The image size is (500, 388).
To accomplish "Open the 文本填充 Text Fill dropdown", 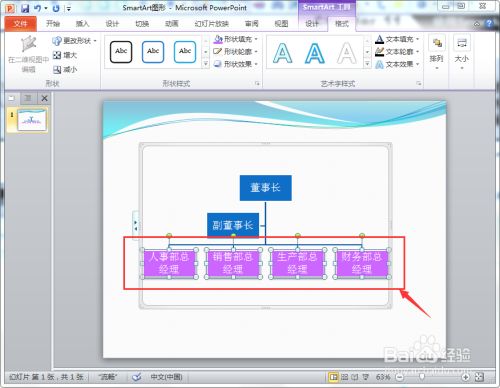I will [x=397, y=39].
